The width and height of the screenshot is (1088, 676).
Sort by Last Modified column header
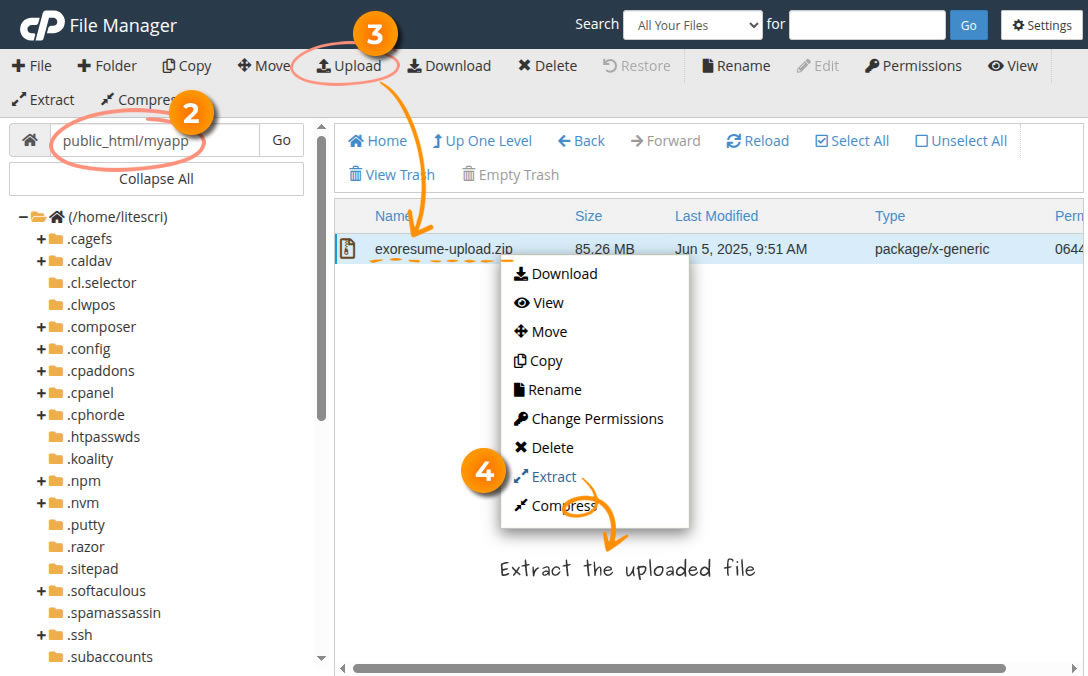[x=717, y=216]
